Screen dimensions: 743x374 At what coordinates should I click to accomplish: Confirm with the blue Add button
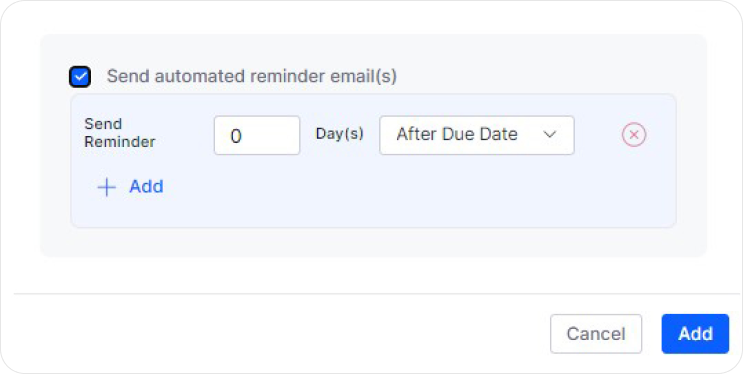click(x=695, y=334)
